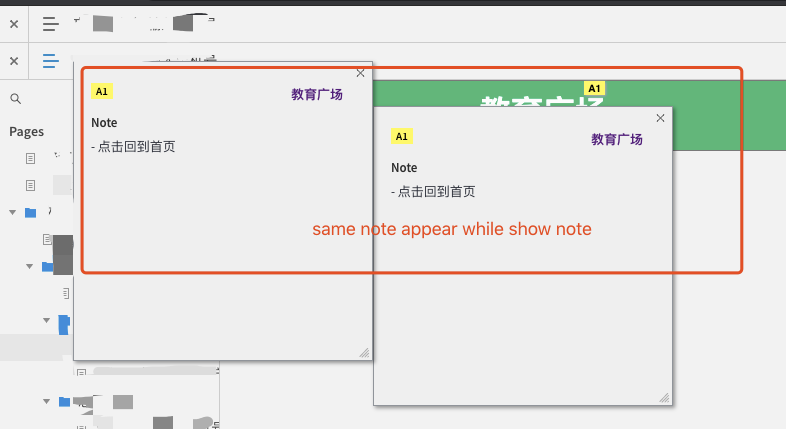Click the 教育广场 link in left note
This screenshot has height=429, width=786.
point(317,95)
